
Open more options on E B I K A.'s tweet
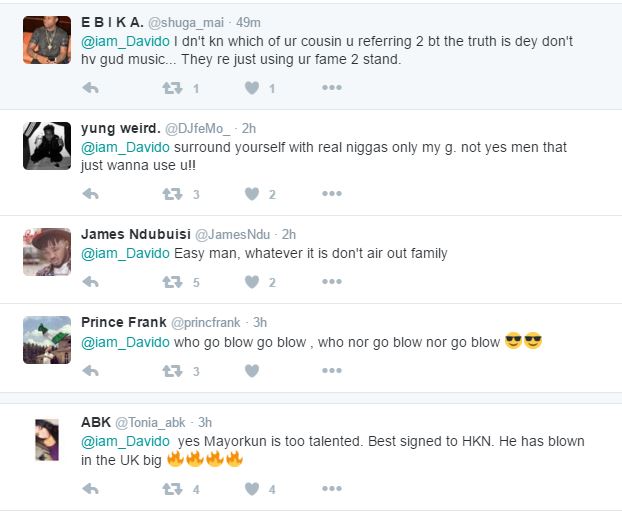tap(332, 89)
